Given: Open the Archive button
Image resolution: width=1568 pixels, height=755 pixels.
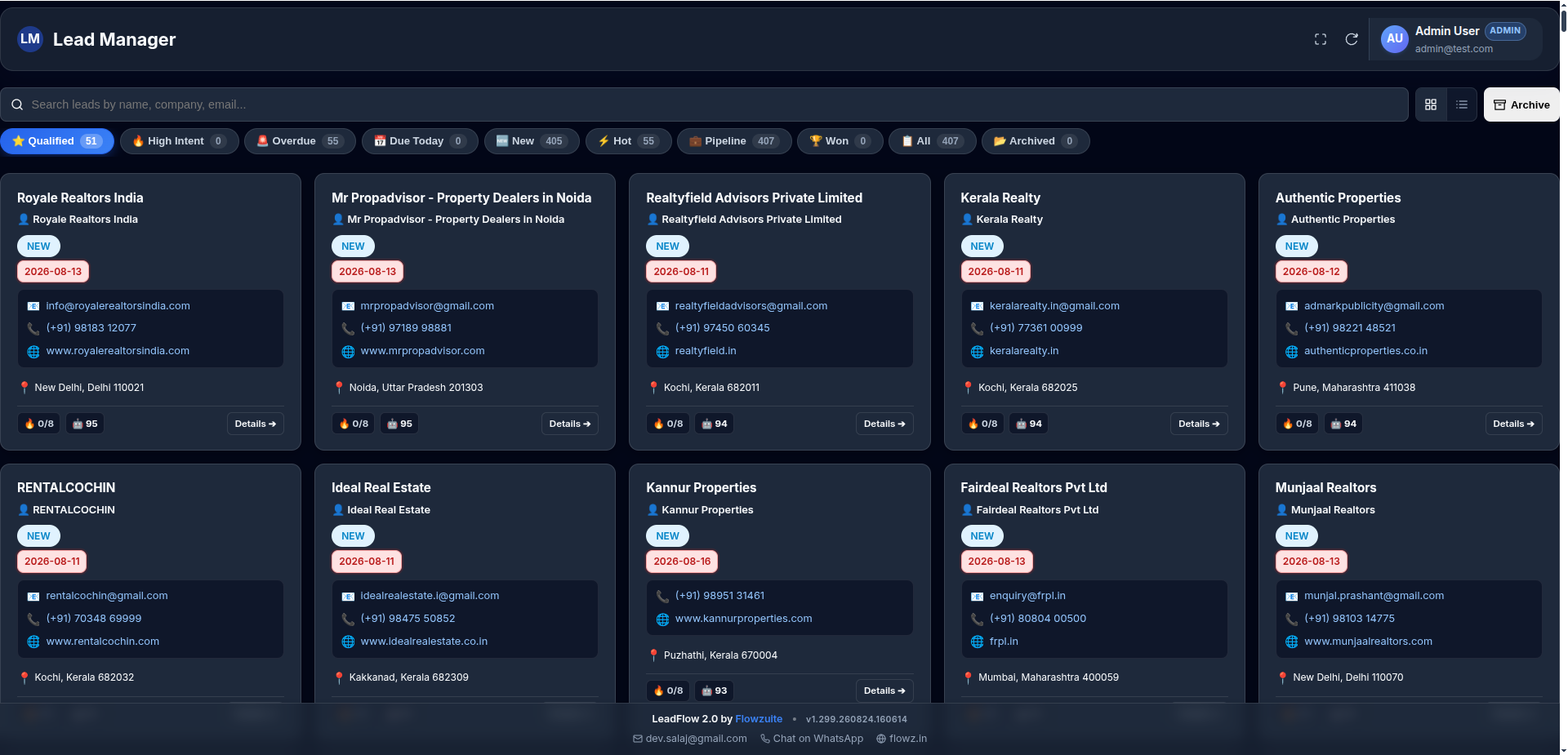Looking at the screenshot, I should point(1521,104).
